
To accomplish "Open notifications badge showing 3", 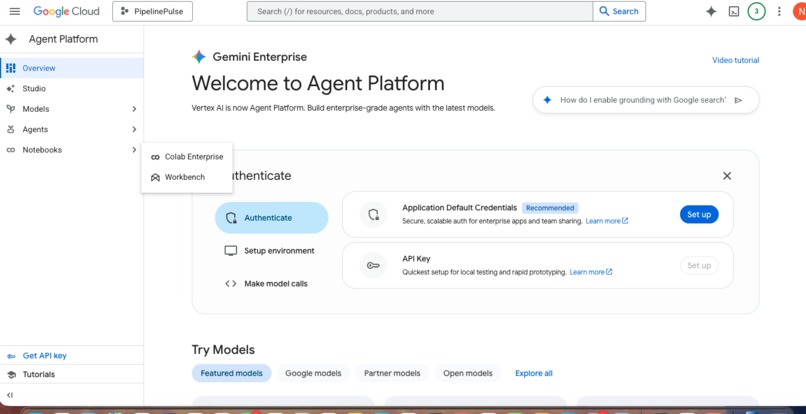I will pos(756,11).
